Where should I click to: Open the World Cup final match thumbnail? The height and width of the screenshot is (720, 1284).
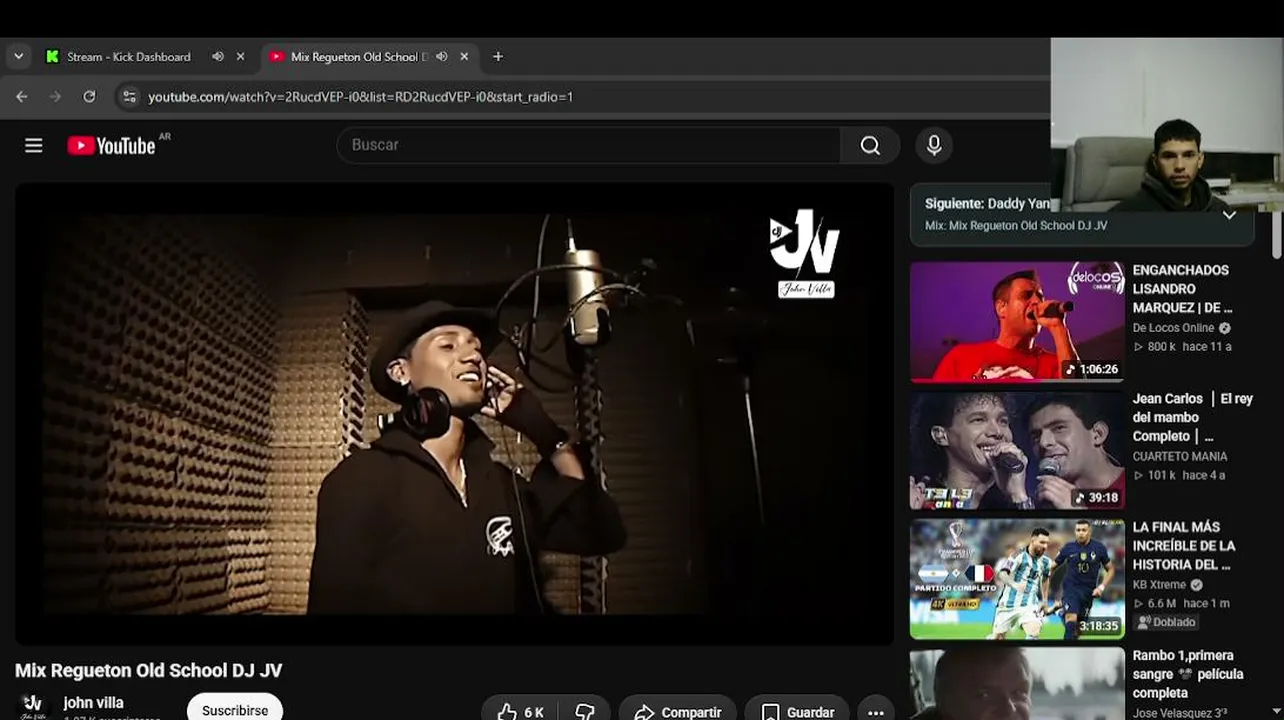coord(1017,579)
